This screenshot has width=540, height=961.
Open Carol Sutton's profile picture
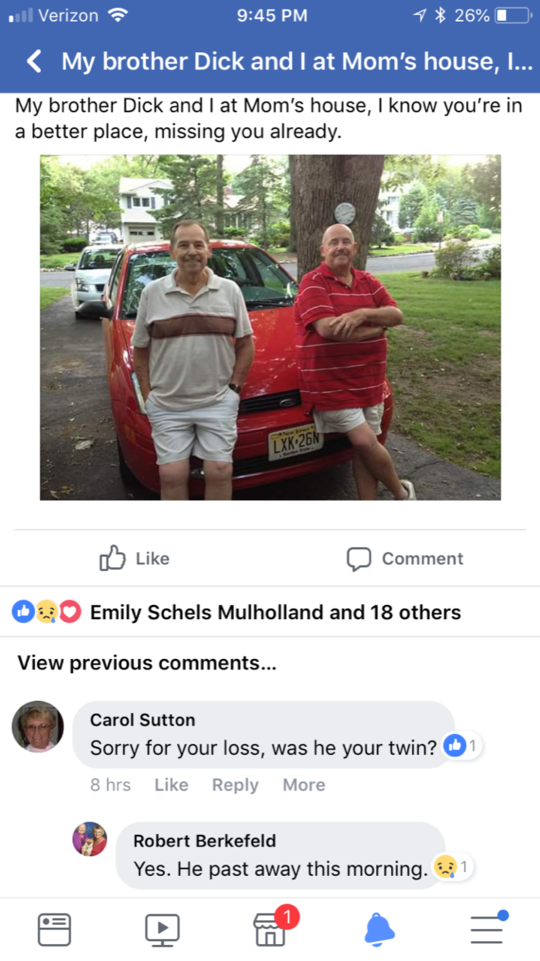pos(38,726)
